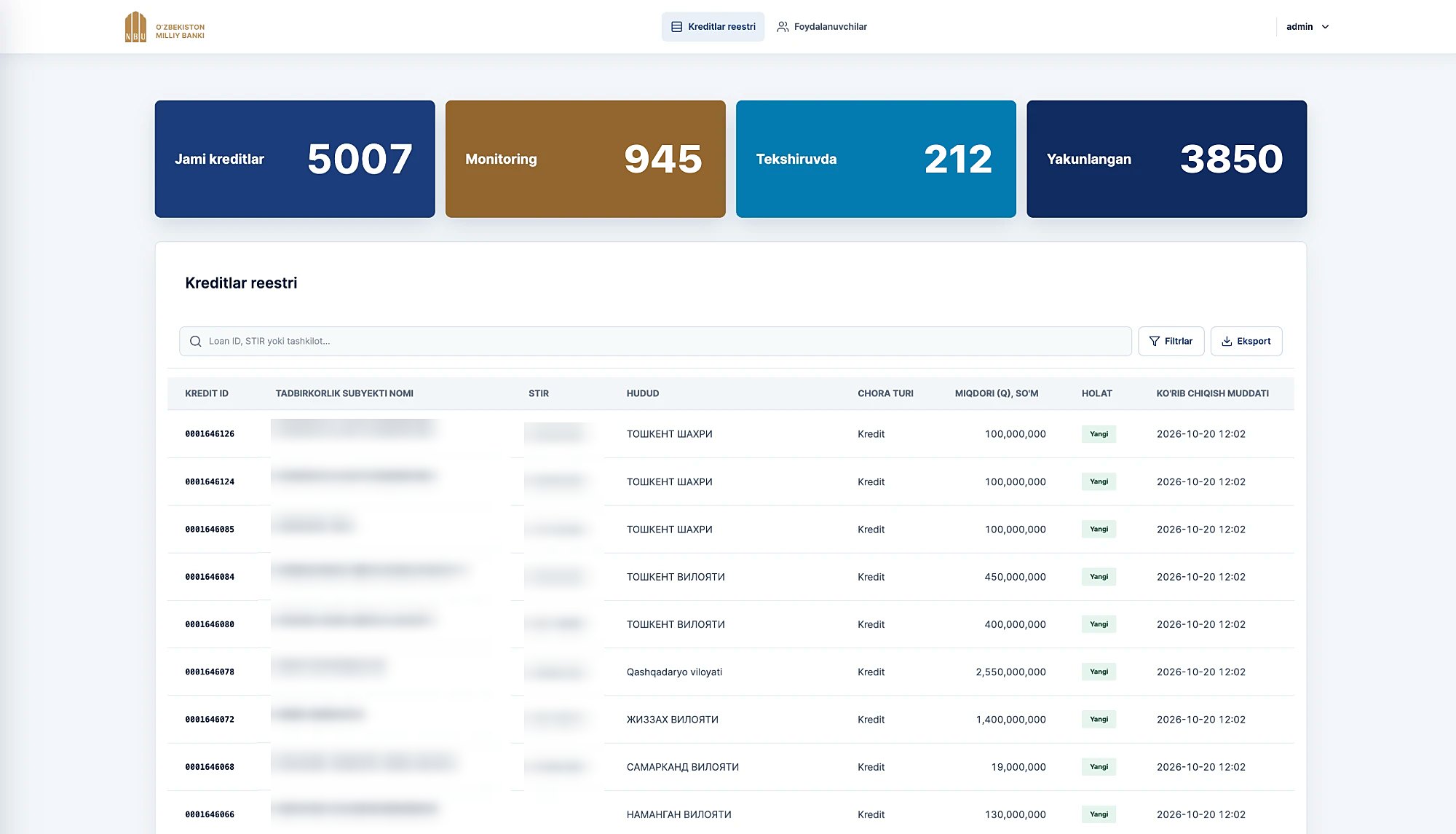Viewport: 1456px width, 834px height.
Task: Click the HOLAT column header
Action: click(1097, 393)
